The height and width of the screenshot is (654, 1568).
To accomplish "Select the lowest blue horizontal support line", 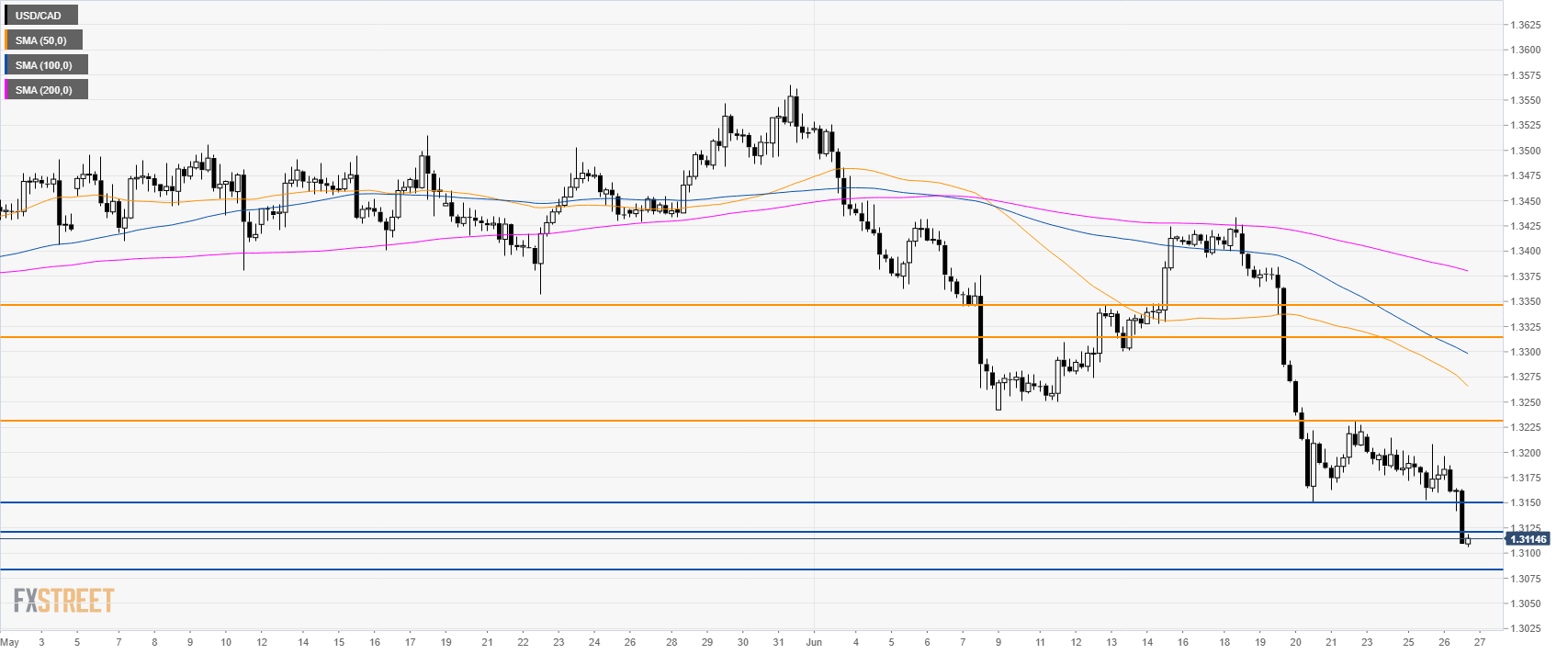I will click(735, 569).
